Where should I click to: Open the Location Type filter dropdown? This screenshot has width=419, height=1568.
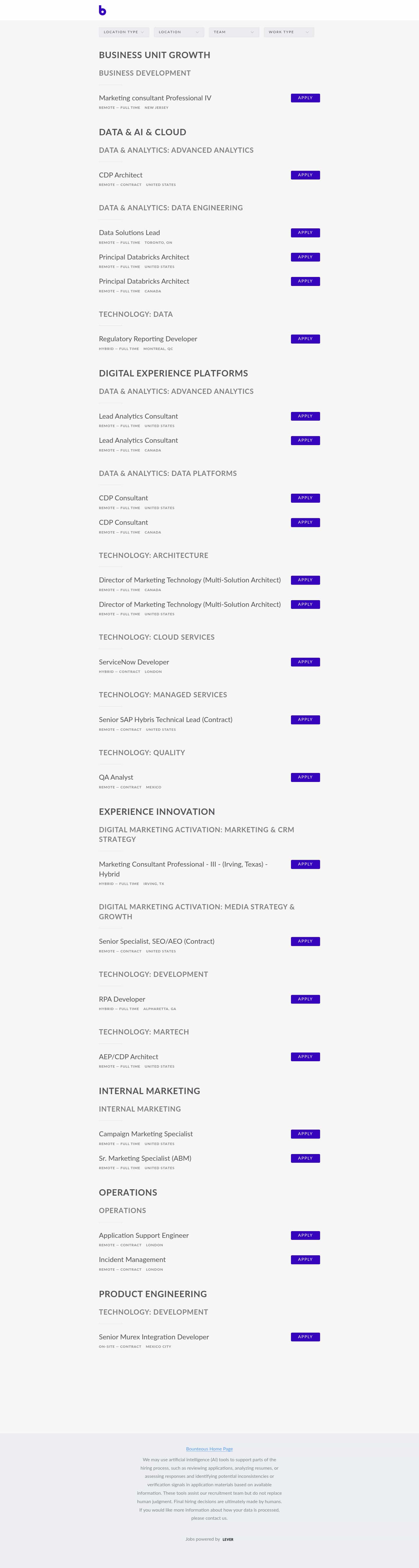(x=124, y=32)
